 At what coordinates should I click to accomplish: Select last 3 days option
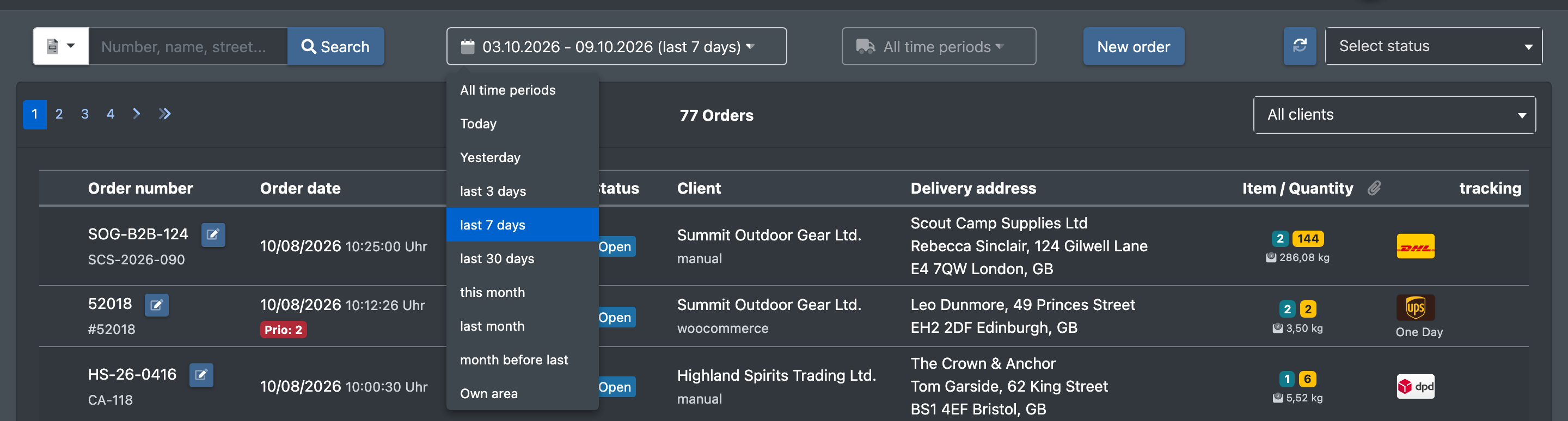(522, 191)
